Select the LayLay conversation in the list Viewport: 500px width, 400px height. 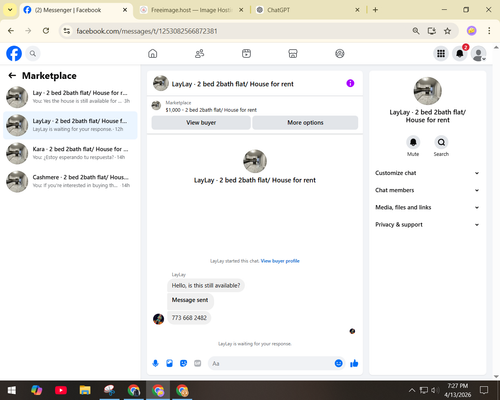(70, 125)
